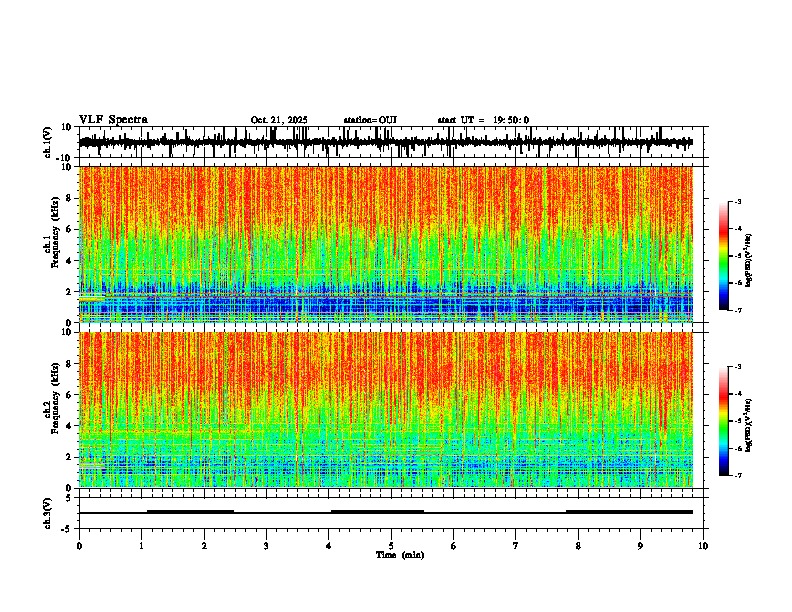The image size is (792, 612).
Task: Click the ch.2 color scale bar
Action: coord(723,421)
